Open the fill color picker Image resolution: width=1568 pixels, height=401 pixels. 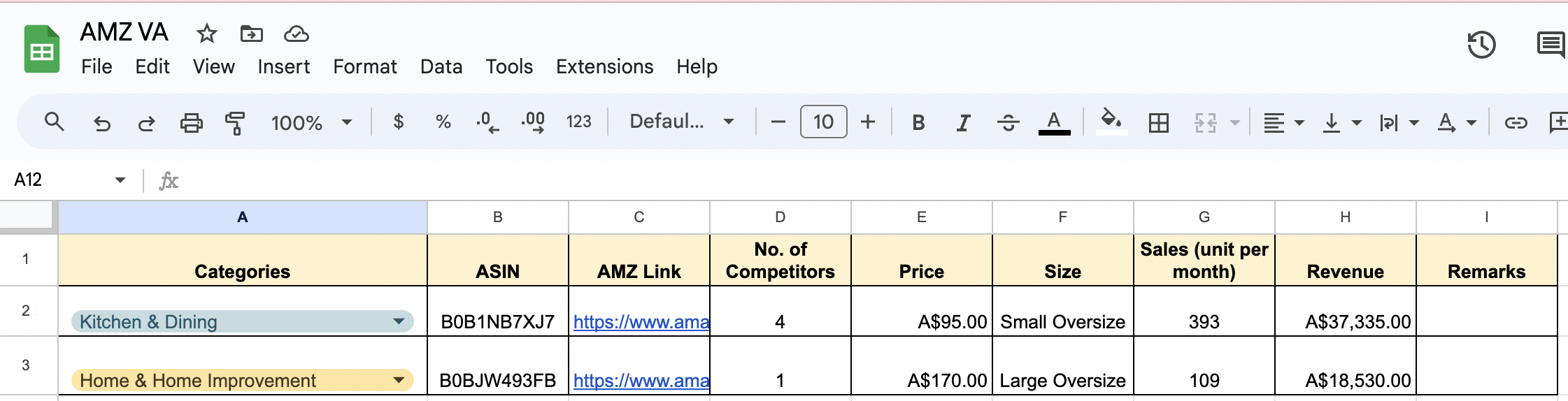click(1111, 122)
